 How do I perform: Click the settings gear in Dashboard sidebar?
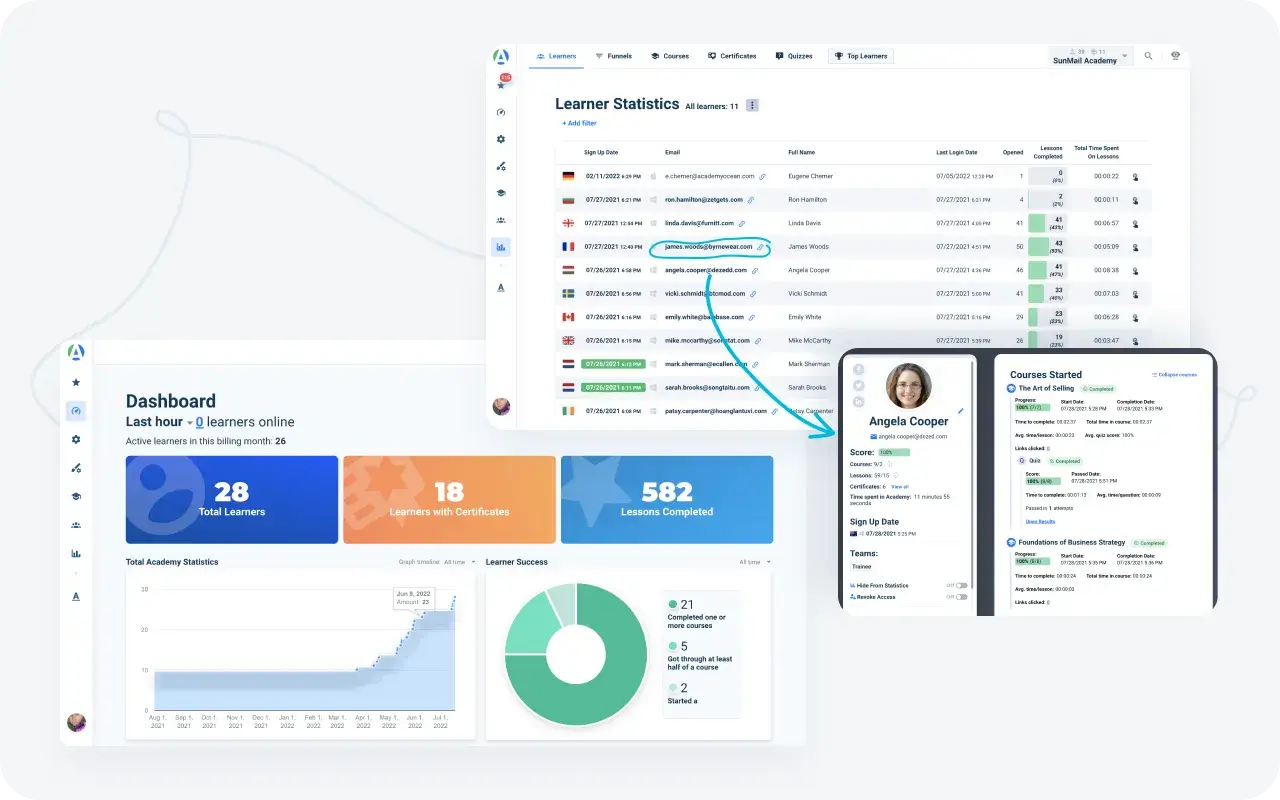(x=76, y=439)
